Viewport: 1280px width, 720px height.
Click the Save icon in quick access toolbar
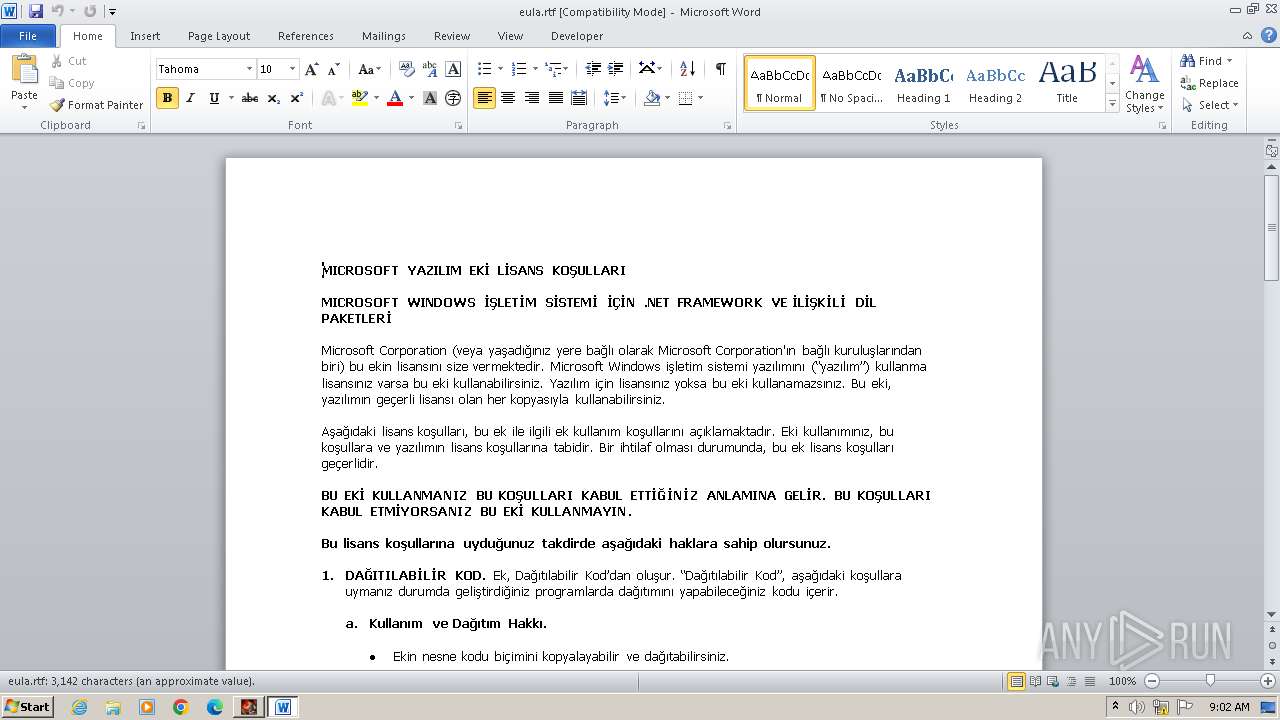36,11
